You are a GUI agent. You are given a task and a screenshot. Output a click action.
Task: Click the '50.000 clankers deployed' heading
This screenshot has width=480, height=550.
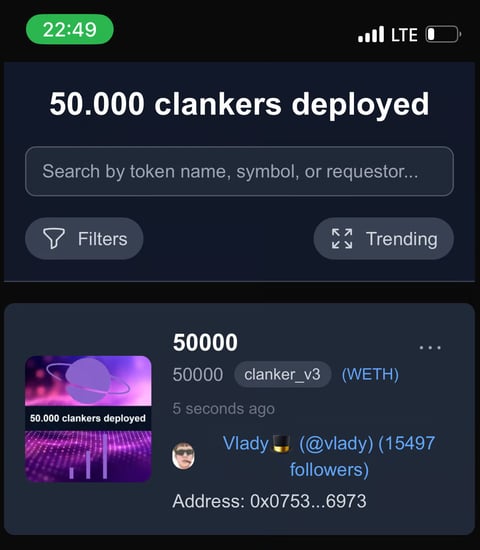point(239,104)
